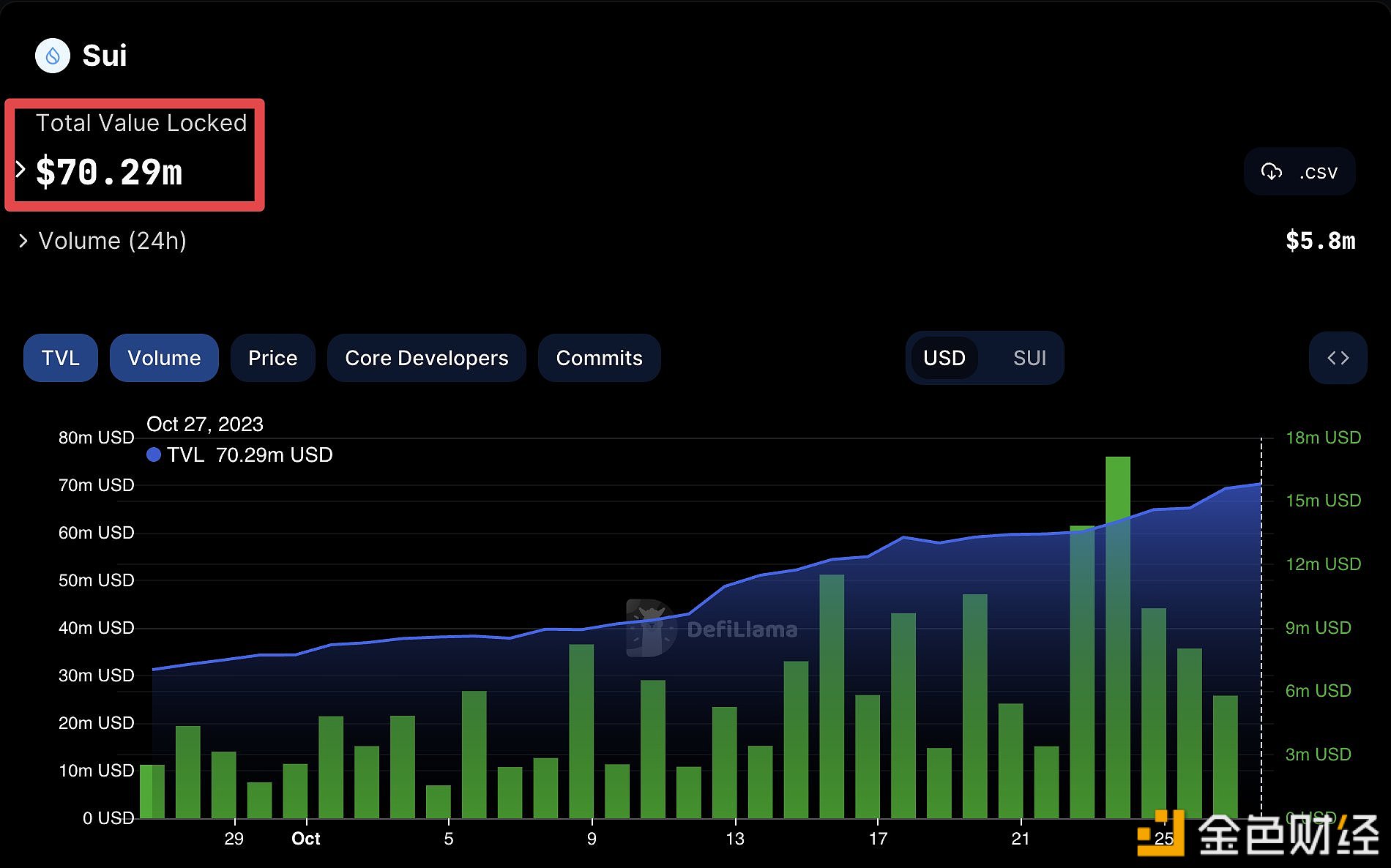Click the tallest green volume bar
The height and width of the screenshot is (868, 1391).
(x=1118, y=637)
